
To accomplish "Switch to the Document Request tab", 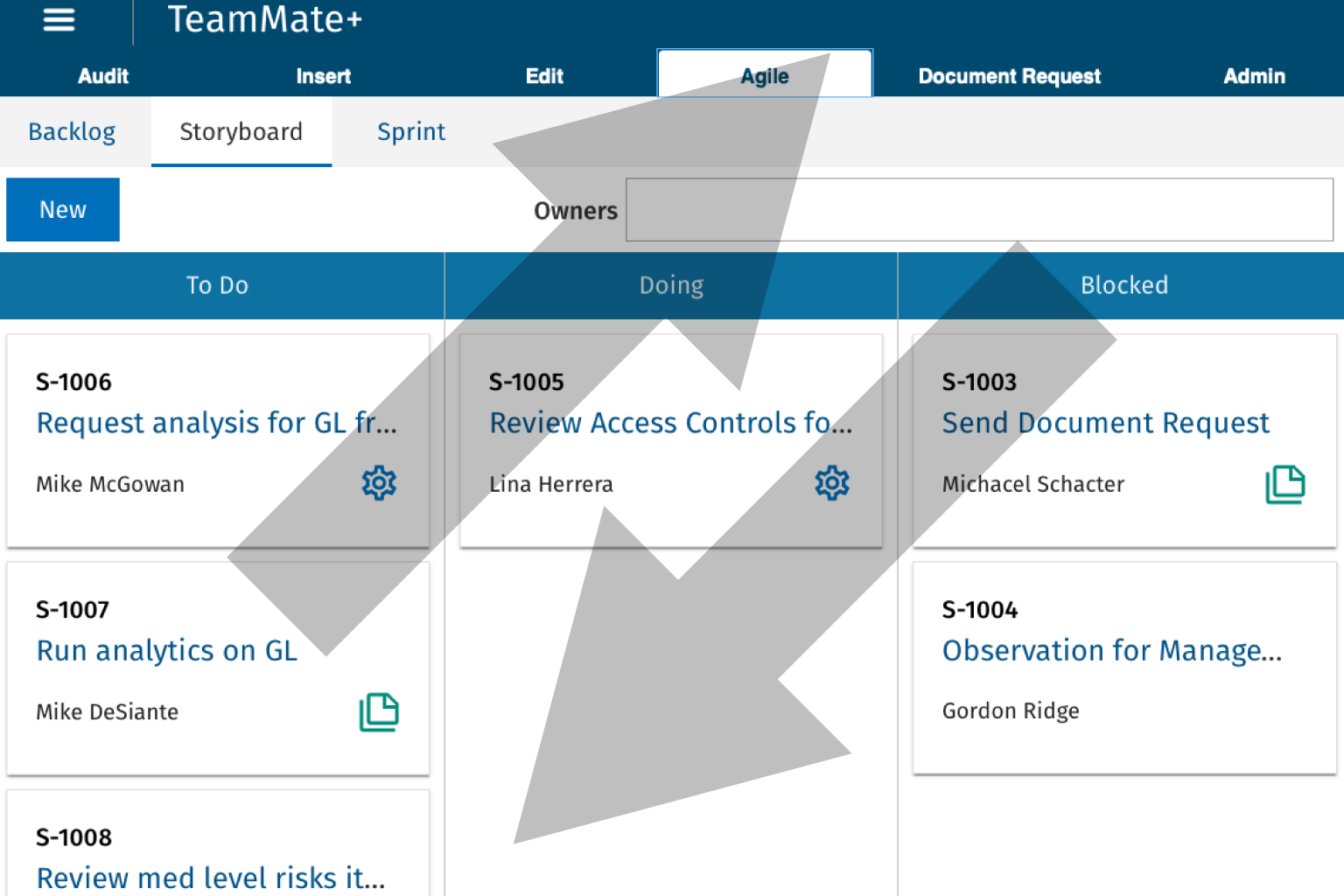I will coord(1009,76).
